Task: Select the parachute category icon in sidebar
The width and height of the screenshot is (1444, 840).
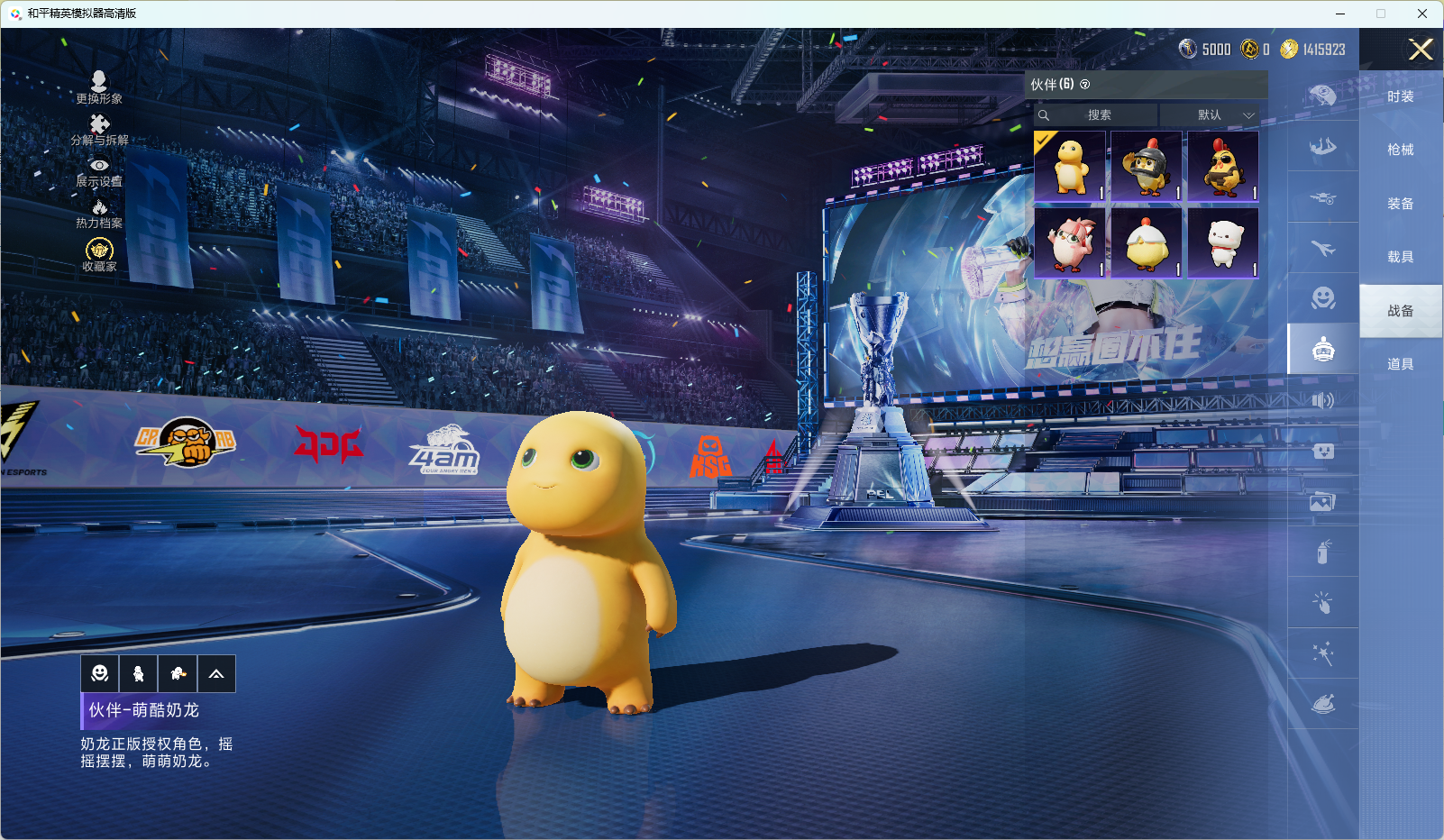Action: [1322, 95]
